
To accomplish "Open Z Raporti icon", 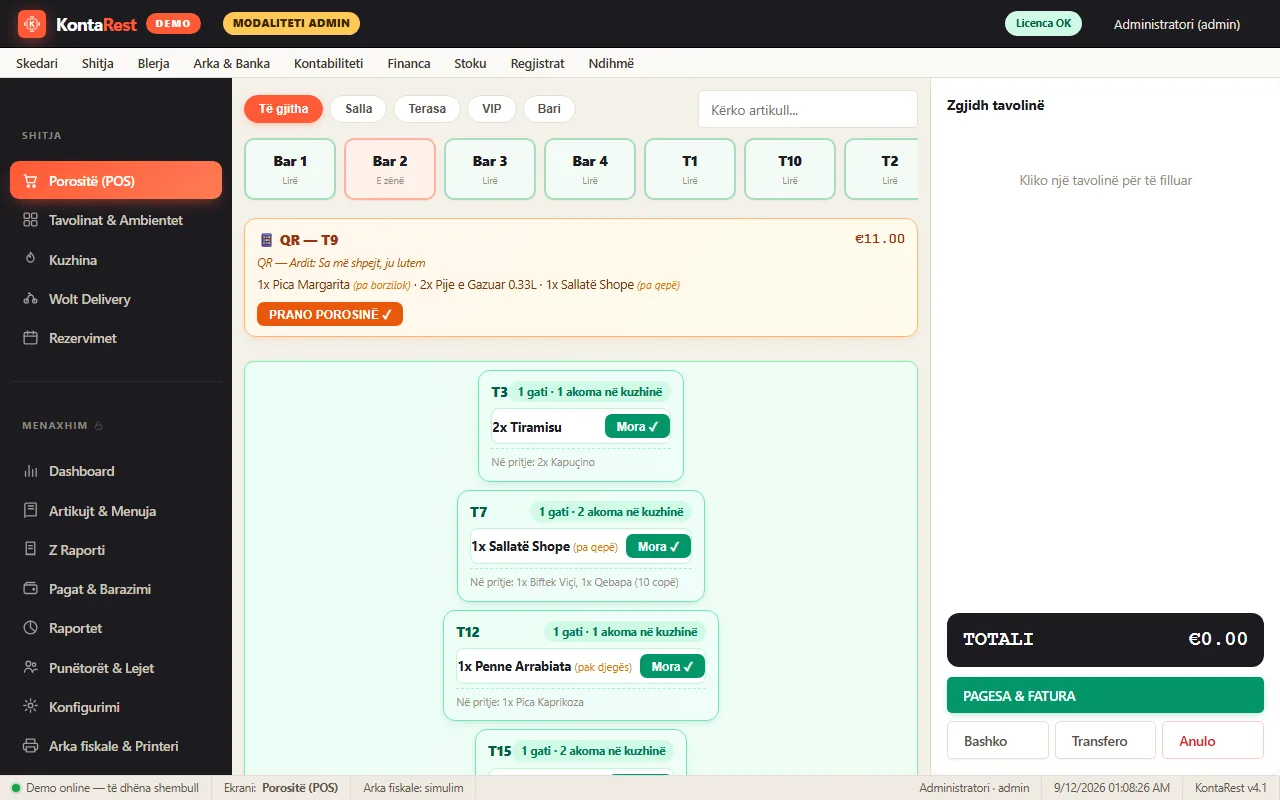I will (30, 550).
